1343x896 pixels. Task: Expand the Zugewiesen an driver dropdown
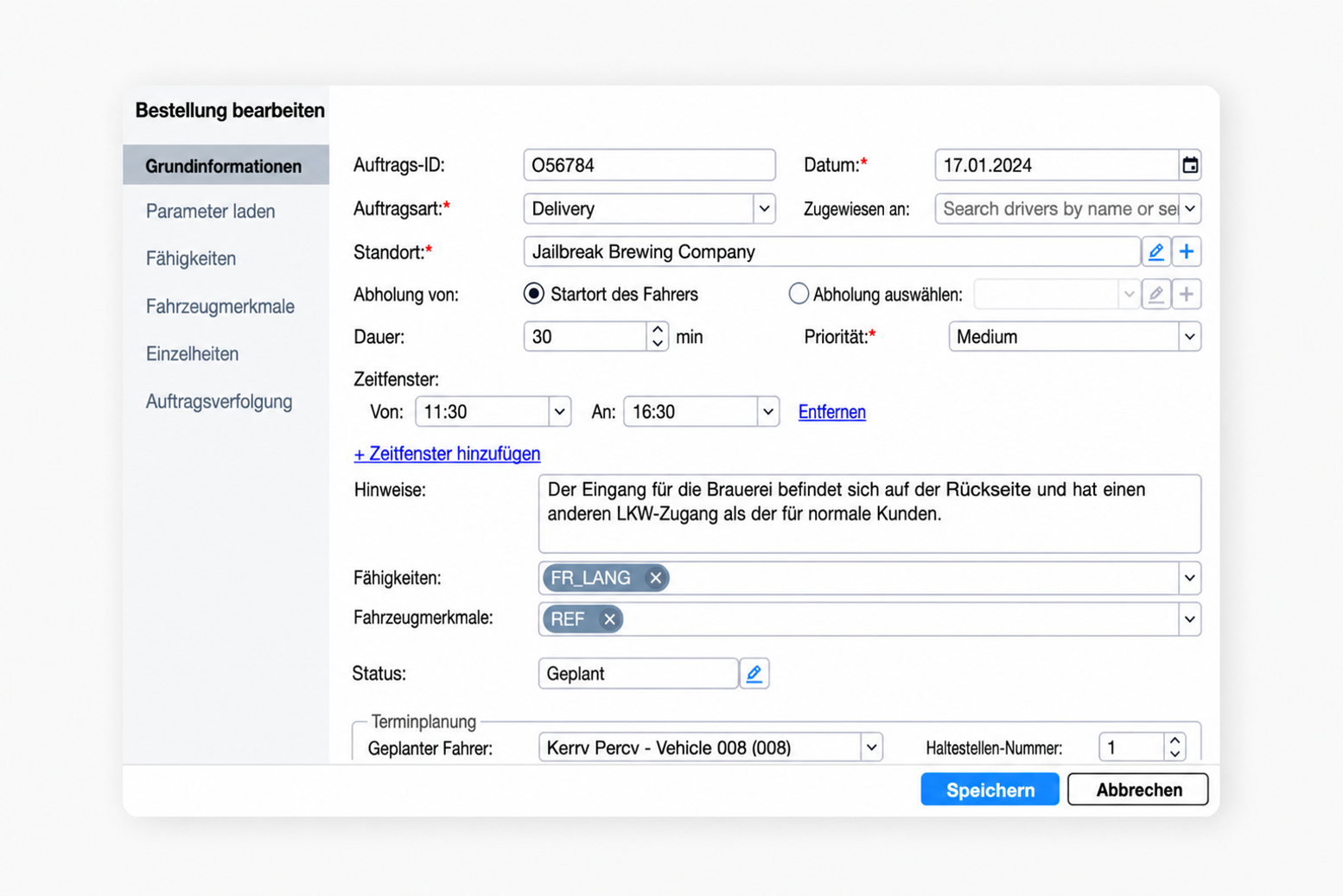(x=1190, y=208)
